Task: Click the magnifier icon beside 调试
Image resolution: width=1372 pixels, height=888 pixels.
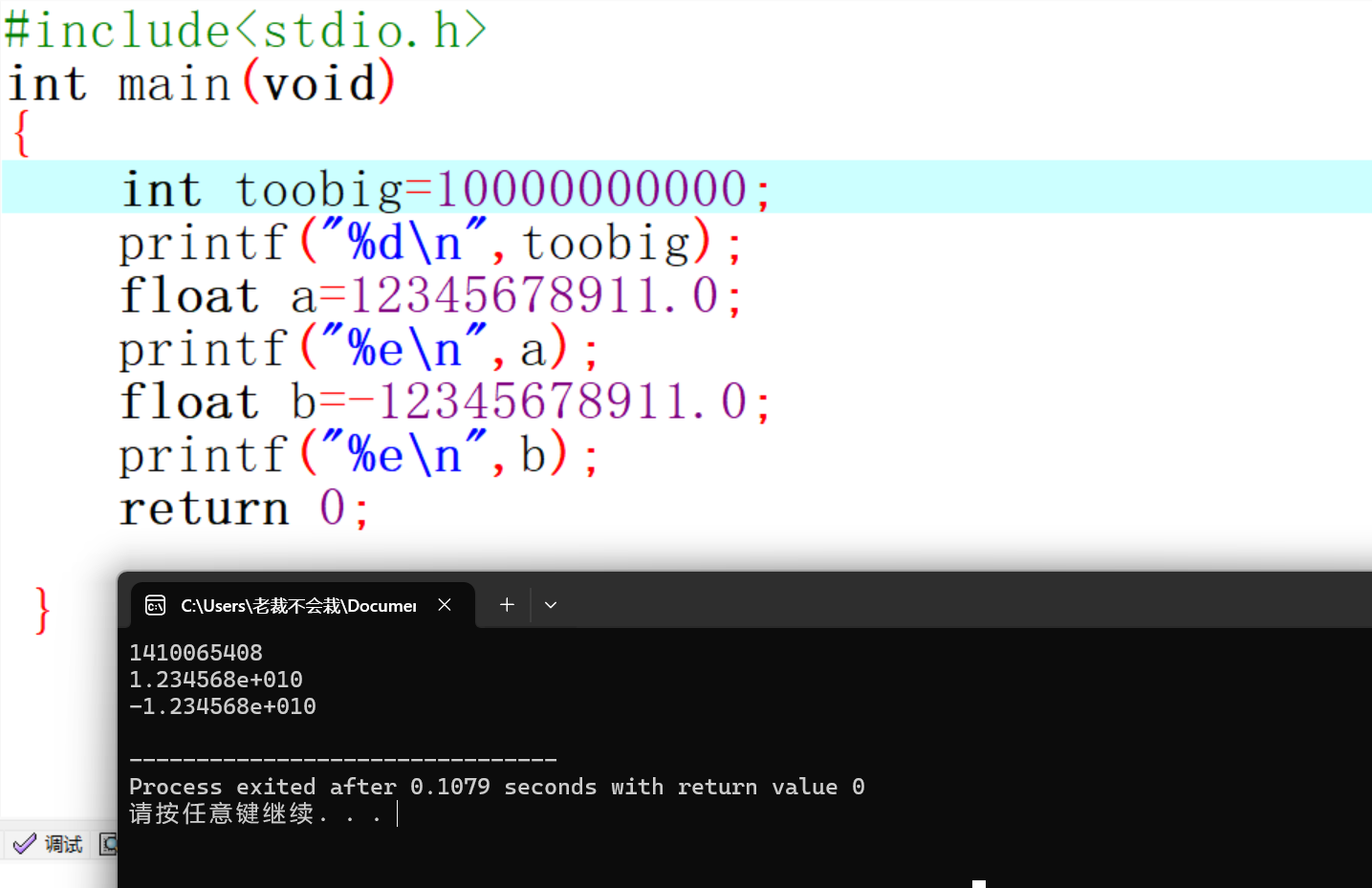Action: 109,844
